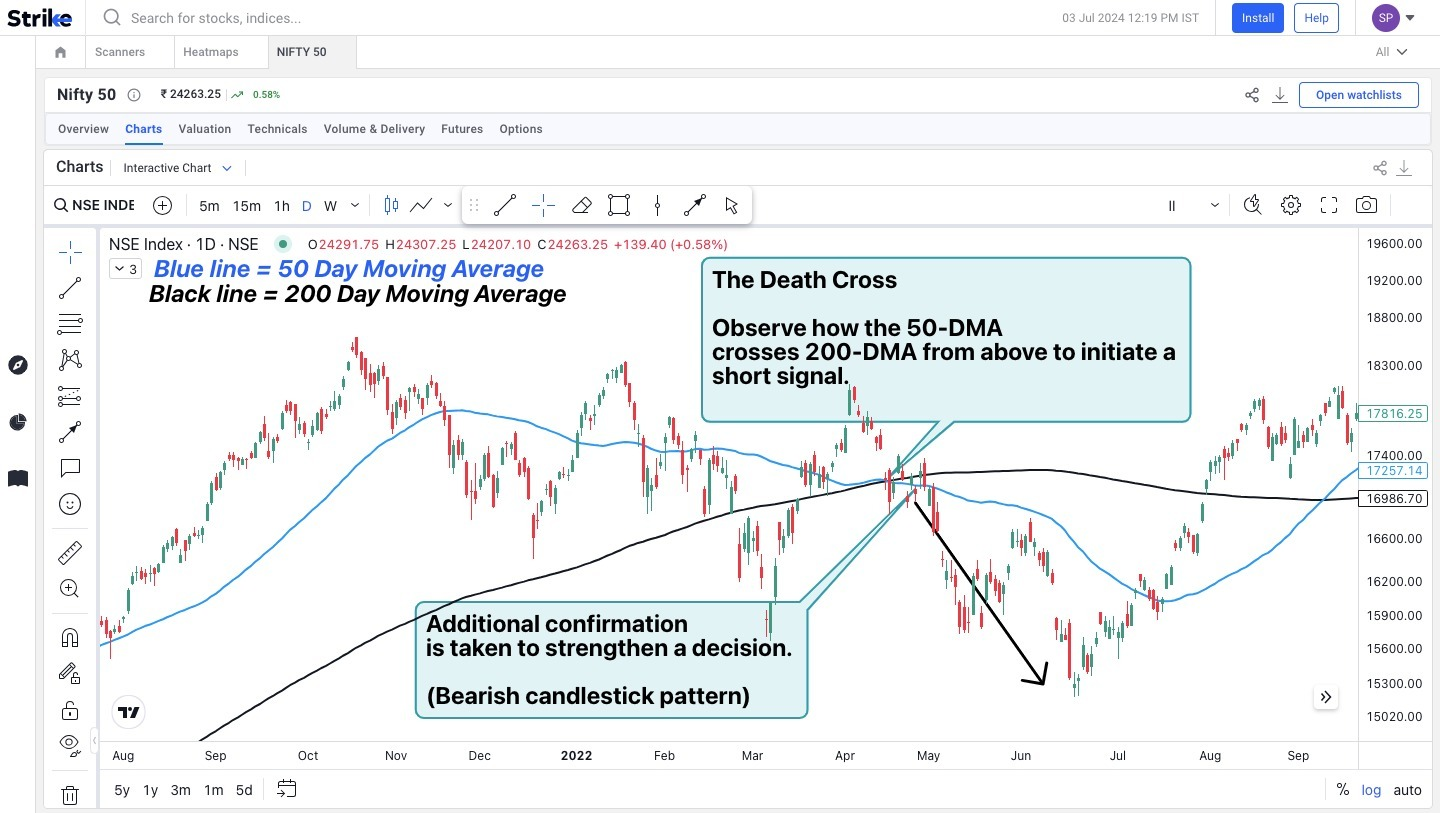
Task: Click the Help button
Action: (x=1316, y=18)
